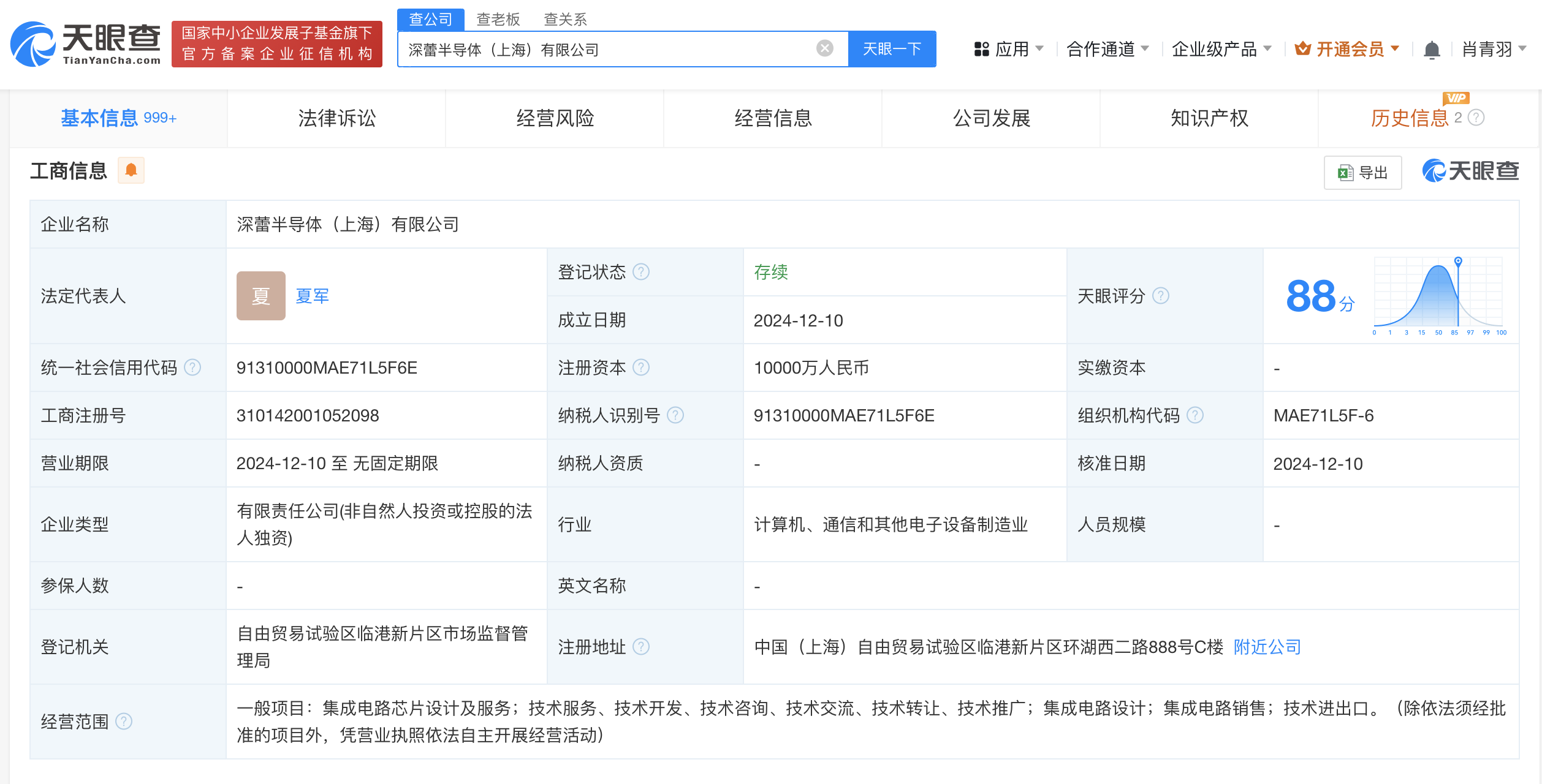Click help icon next to 天眼评分

(1161, 296)
